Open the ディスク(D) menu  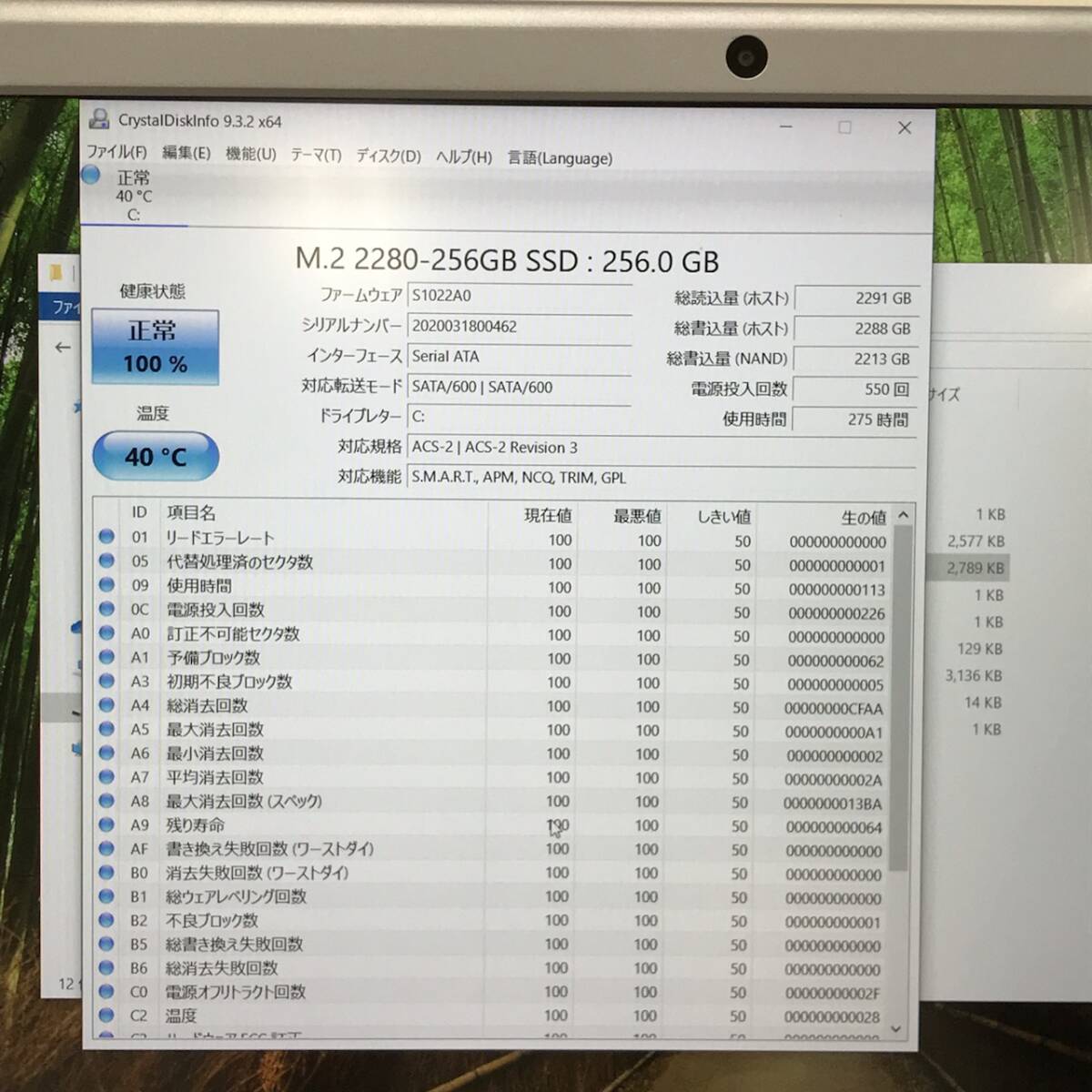tap(389, 156)
